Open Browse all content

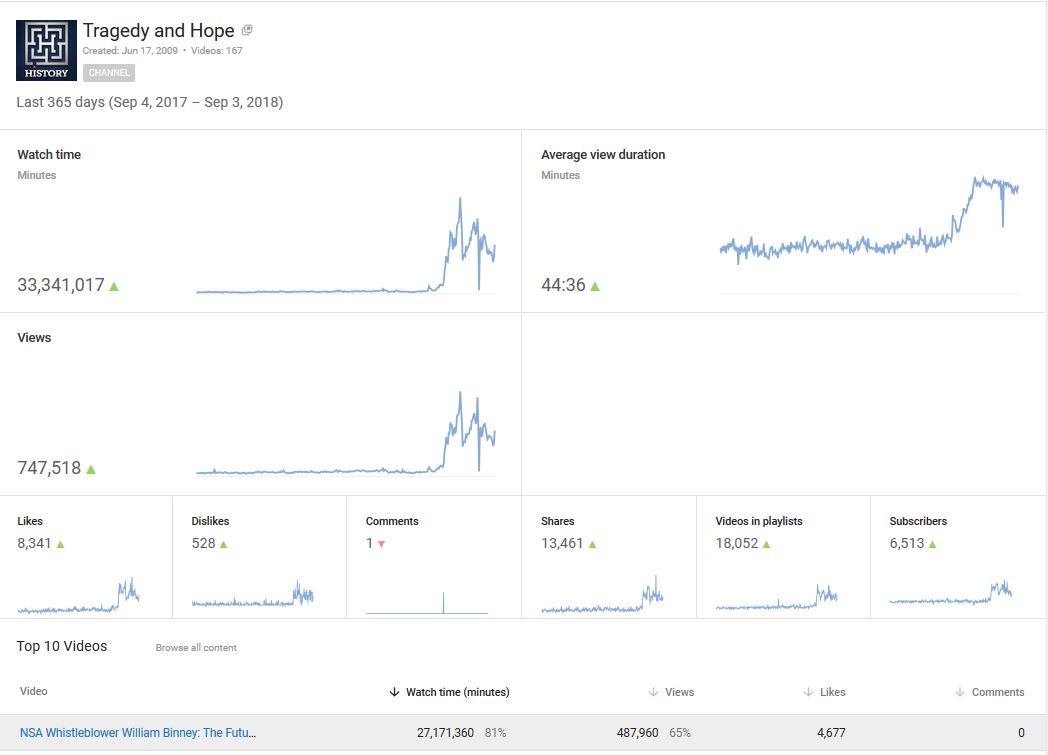point(195,647)
